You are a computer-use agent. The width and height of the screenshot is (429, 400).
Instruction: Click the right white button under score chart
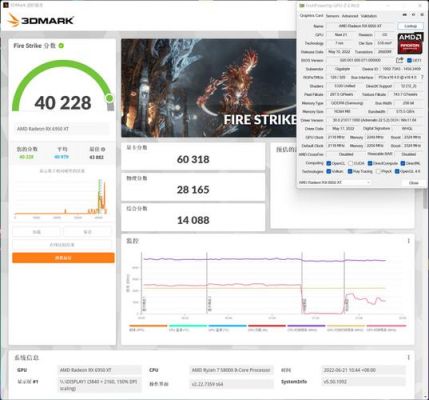click(x=88, y=232)
